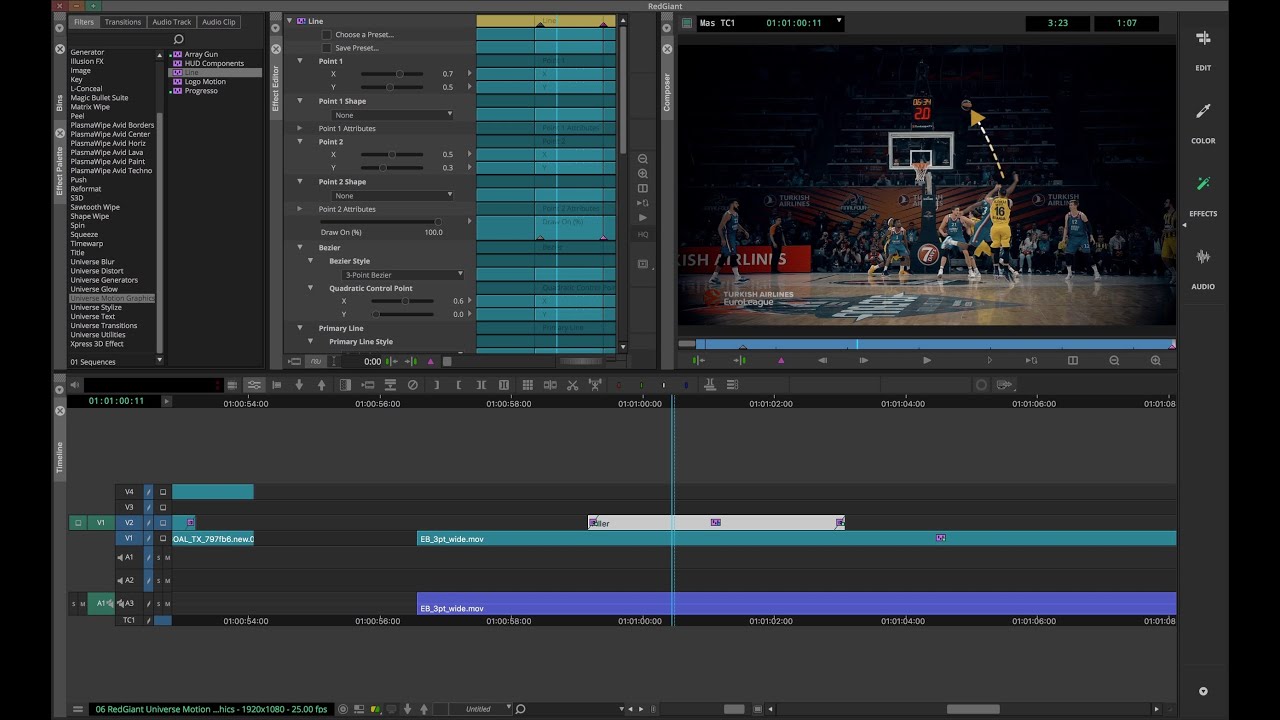Open the Audio Clip tab
Viewport: 1280px width, 720px height.
pos(218,22)
